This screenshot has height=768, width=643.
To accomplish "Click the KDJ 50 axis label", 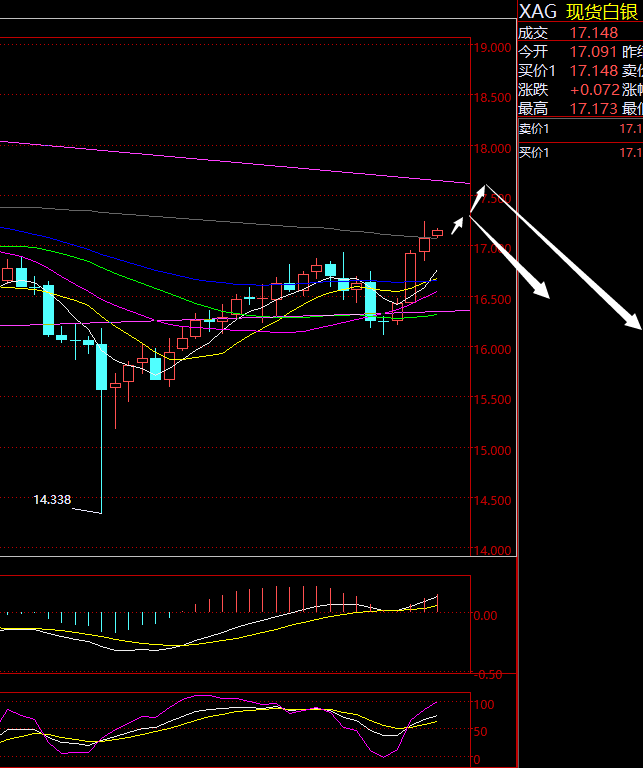I will pos(481,731).
